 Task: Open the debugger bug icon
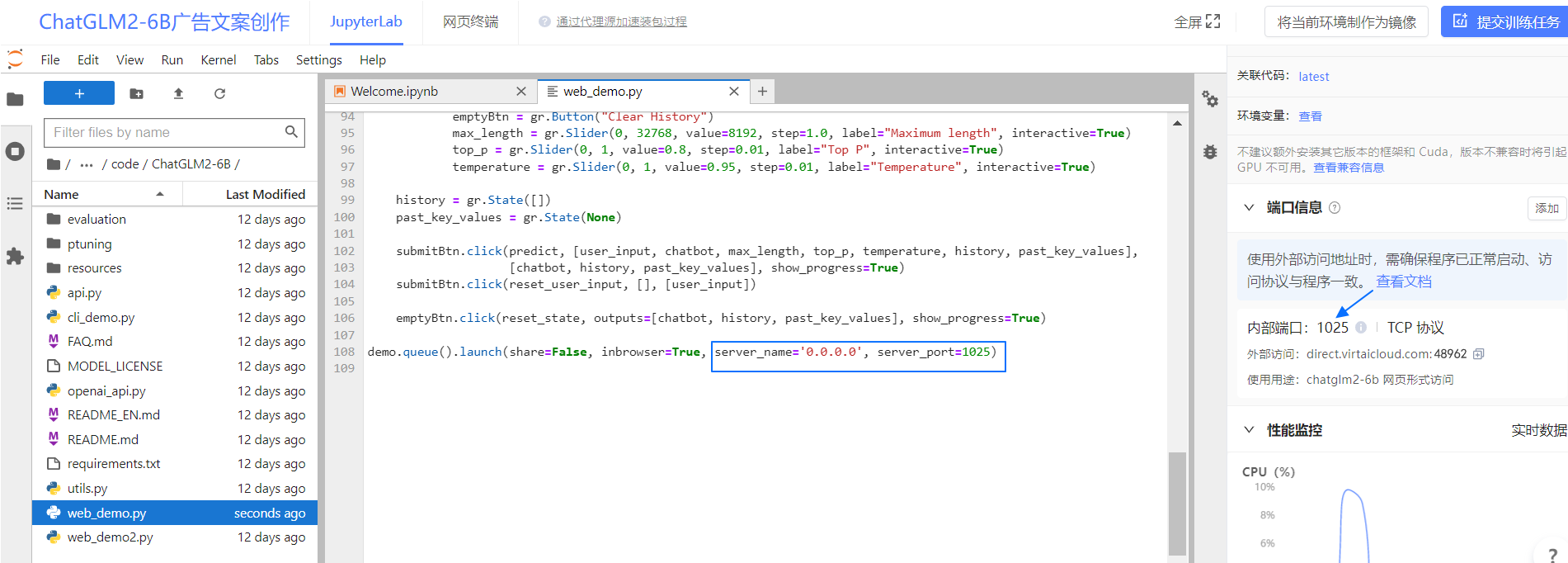click(1210, 152)
